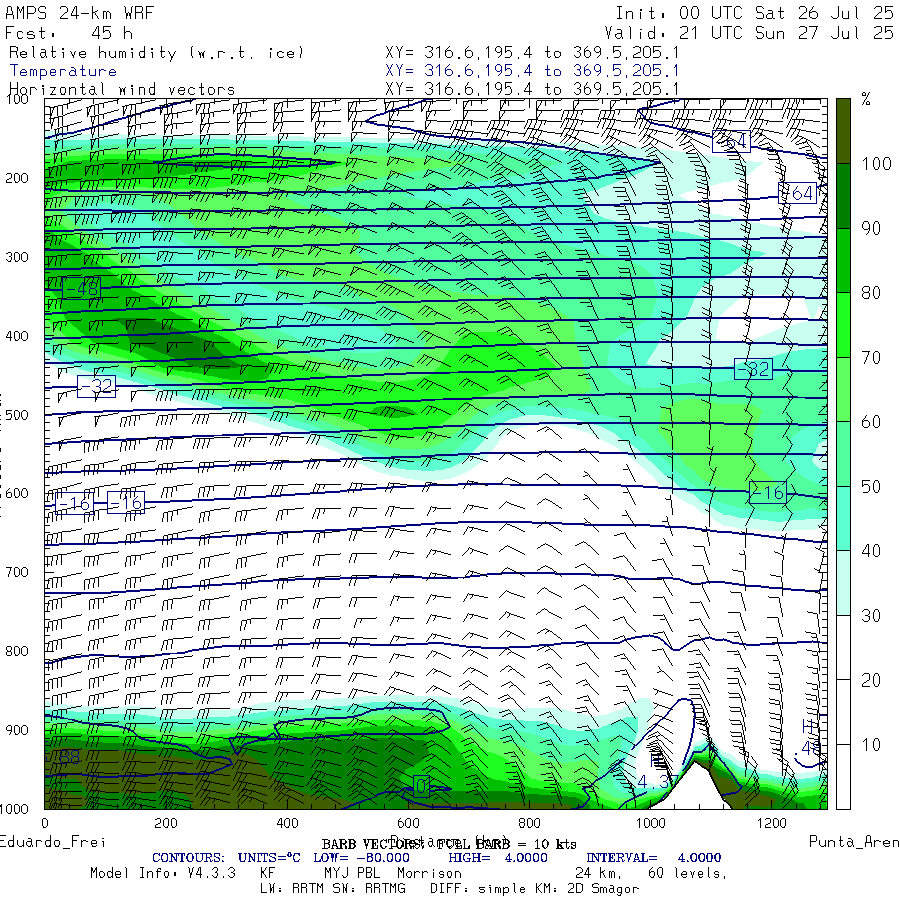Image resolution: width=900 pixels, height=900 pixels.
Task: Click the aqua swatch between 40 and 50
Action: (x=843, y=519)
